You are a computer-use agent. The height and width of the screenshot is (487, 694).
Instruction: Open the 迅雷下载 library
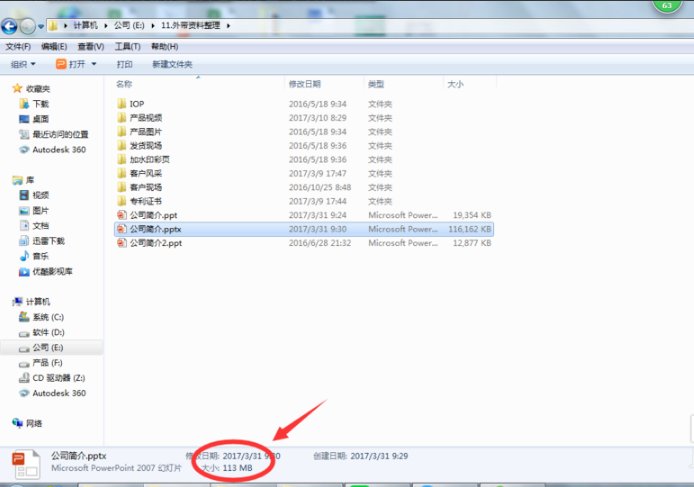[x=48, y=241]
